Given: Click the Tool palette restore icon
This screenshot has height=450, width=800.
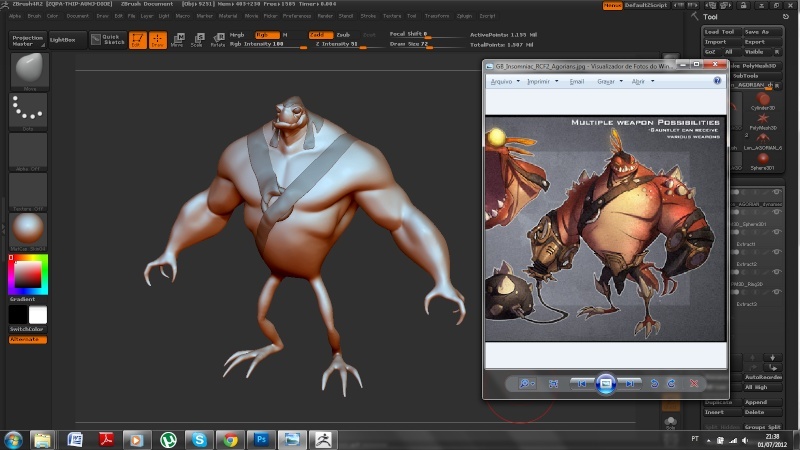Looking at the screenshot, I should pyautogui.click(x=786, y=17).
